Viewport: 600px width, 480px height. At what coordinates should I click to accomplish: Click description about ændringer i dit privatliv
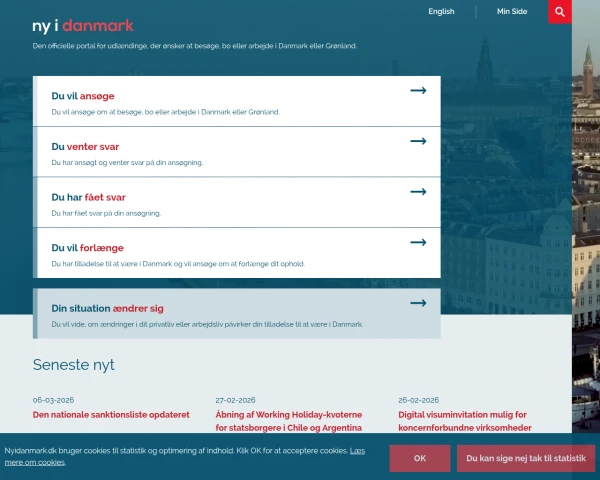(x=207, y=324)
